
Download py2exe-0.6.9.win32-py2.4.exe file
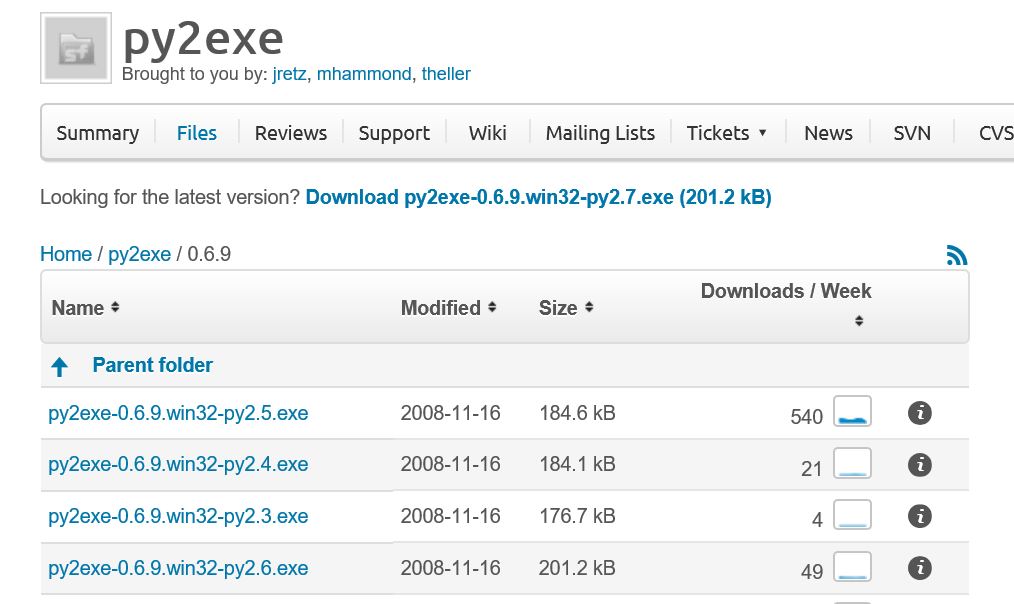pyautogui.click(x=178, y=465)
